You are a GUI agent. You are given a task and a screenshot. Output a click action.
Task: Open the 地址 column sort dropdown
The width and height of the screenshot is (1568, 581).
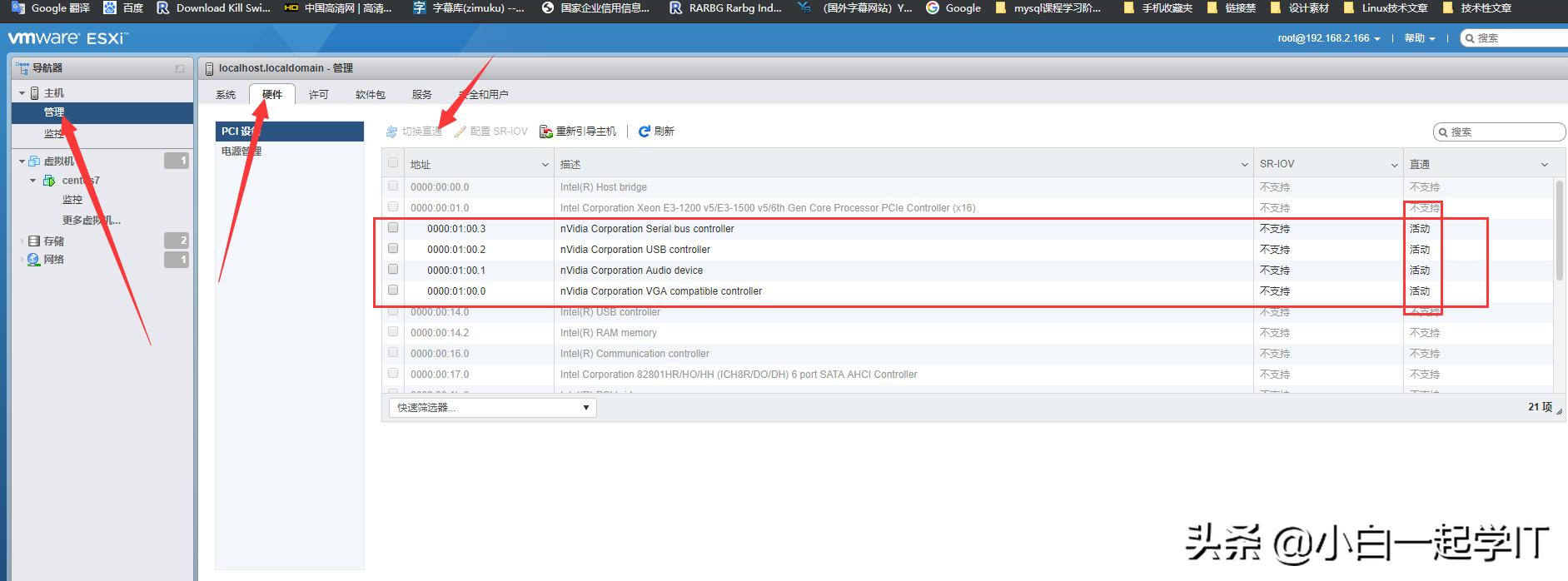tap(545, 165)
